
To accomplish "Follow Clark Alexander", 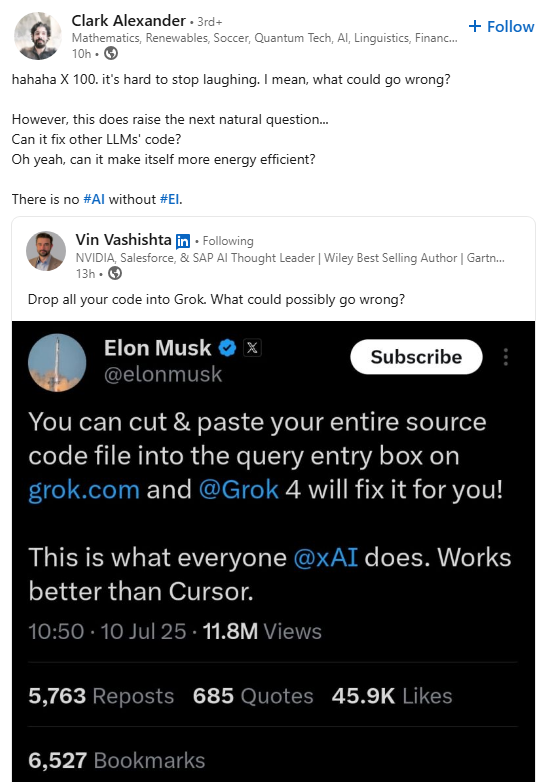I will tap(501, 26).
